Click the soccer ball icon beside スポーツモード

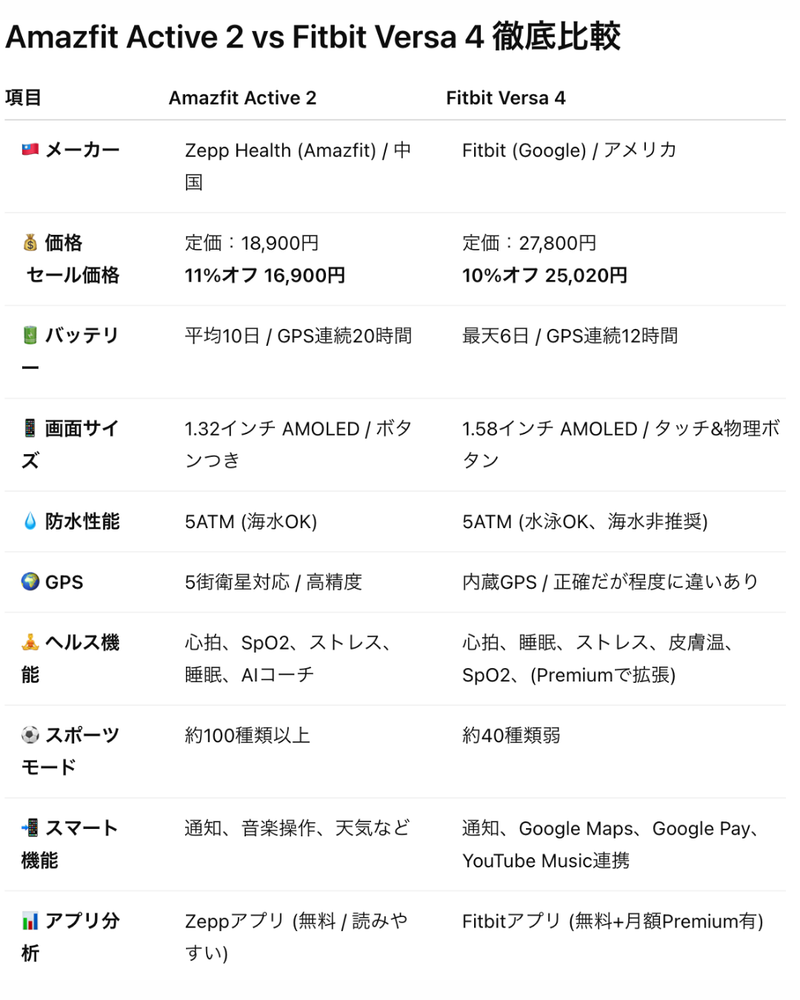(29, 735)
